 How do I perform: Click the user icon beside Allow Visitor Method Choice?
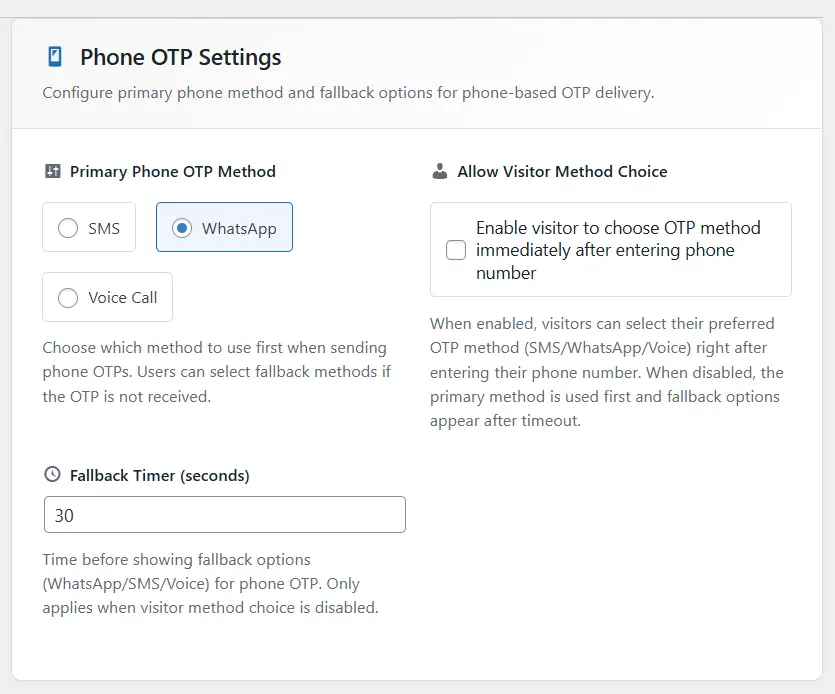click(440, 171)
